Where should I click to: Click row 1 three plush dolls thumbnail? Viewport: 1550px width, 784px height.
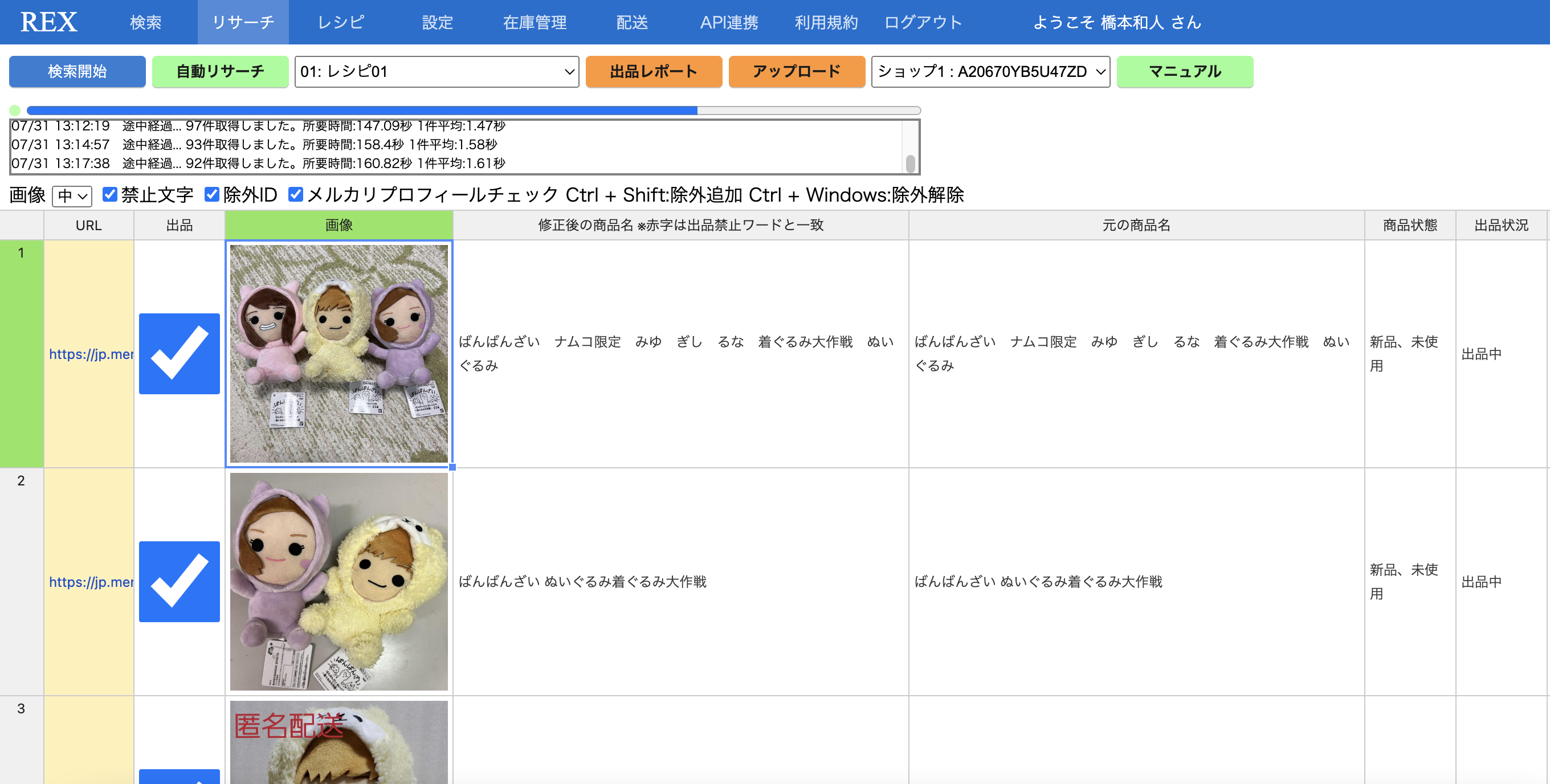pos(338,354)
